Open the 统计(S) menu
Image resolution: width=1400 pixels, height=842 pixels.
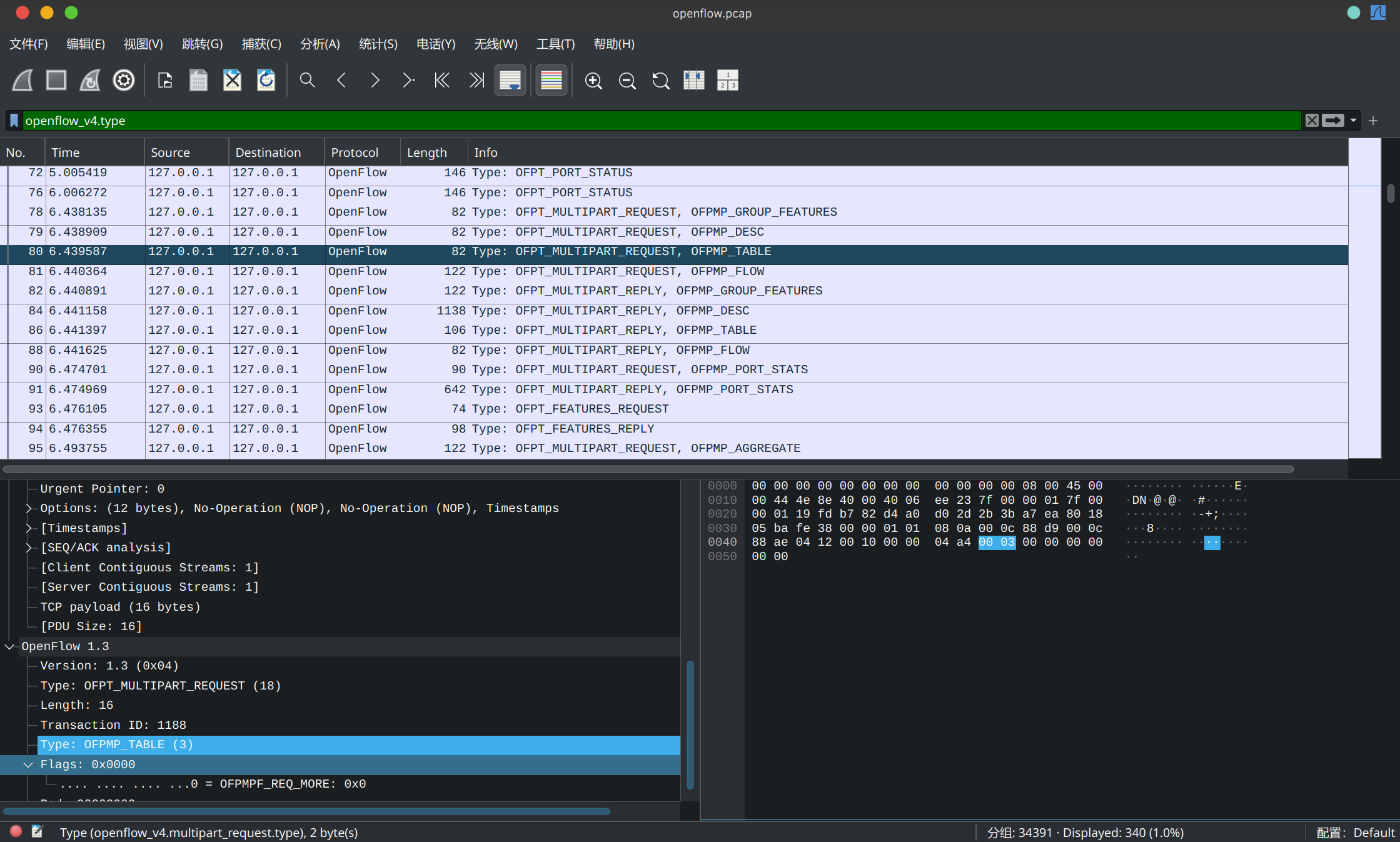[x=378, y=44]
